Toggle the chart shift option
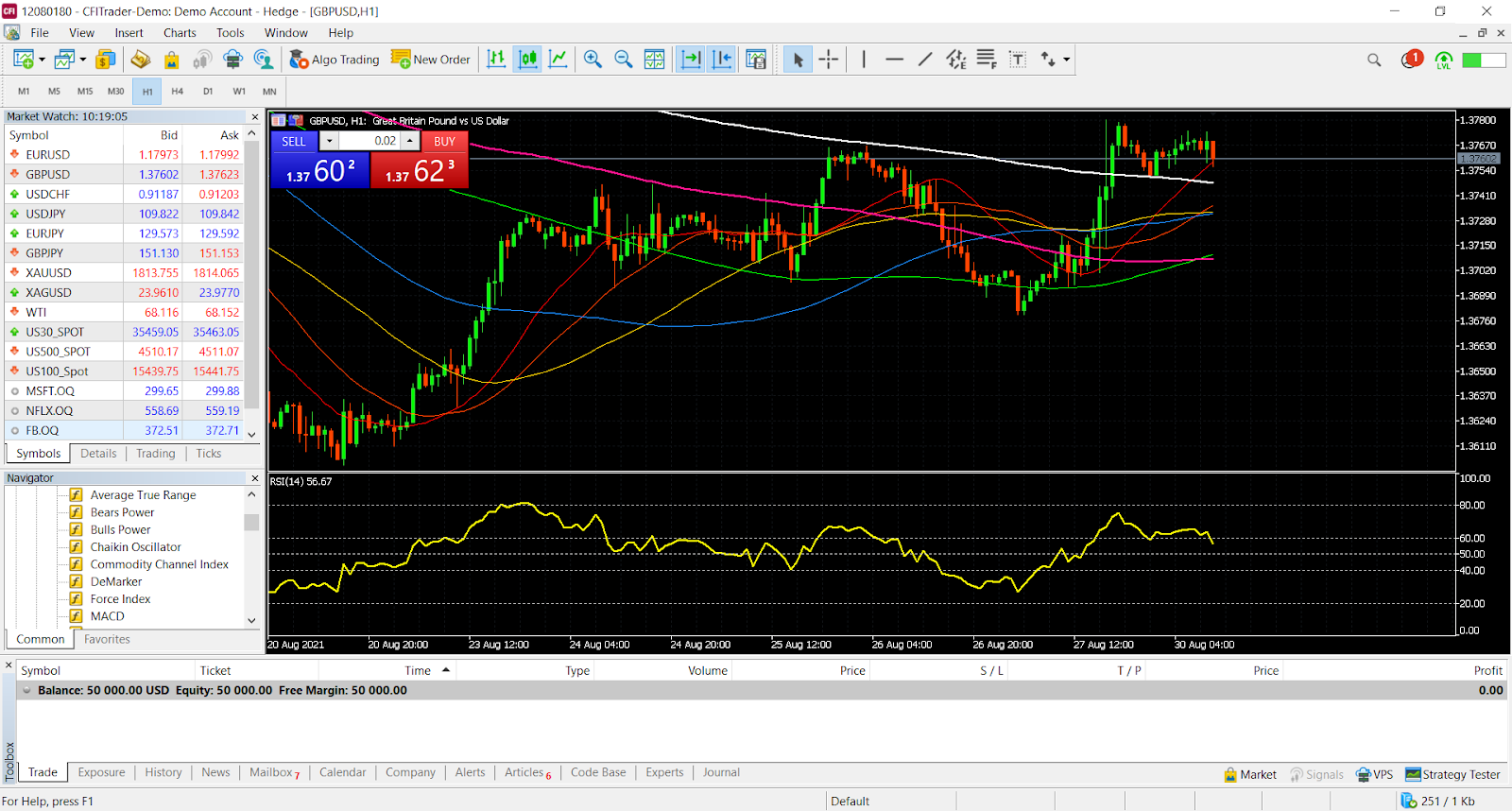The width and height of the screenshot is (1512, 811). pos(722,60)
